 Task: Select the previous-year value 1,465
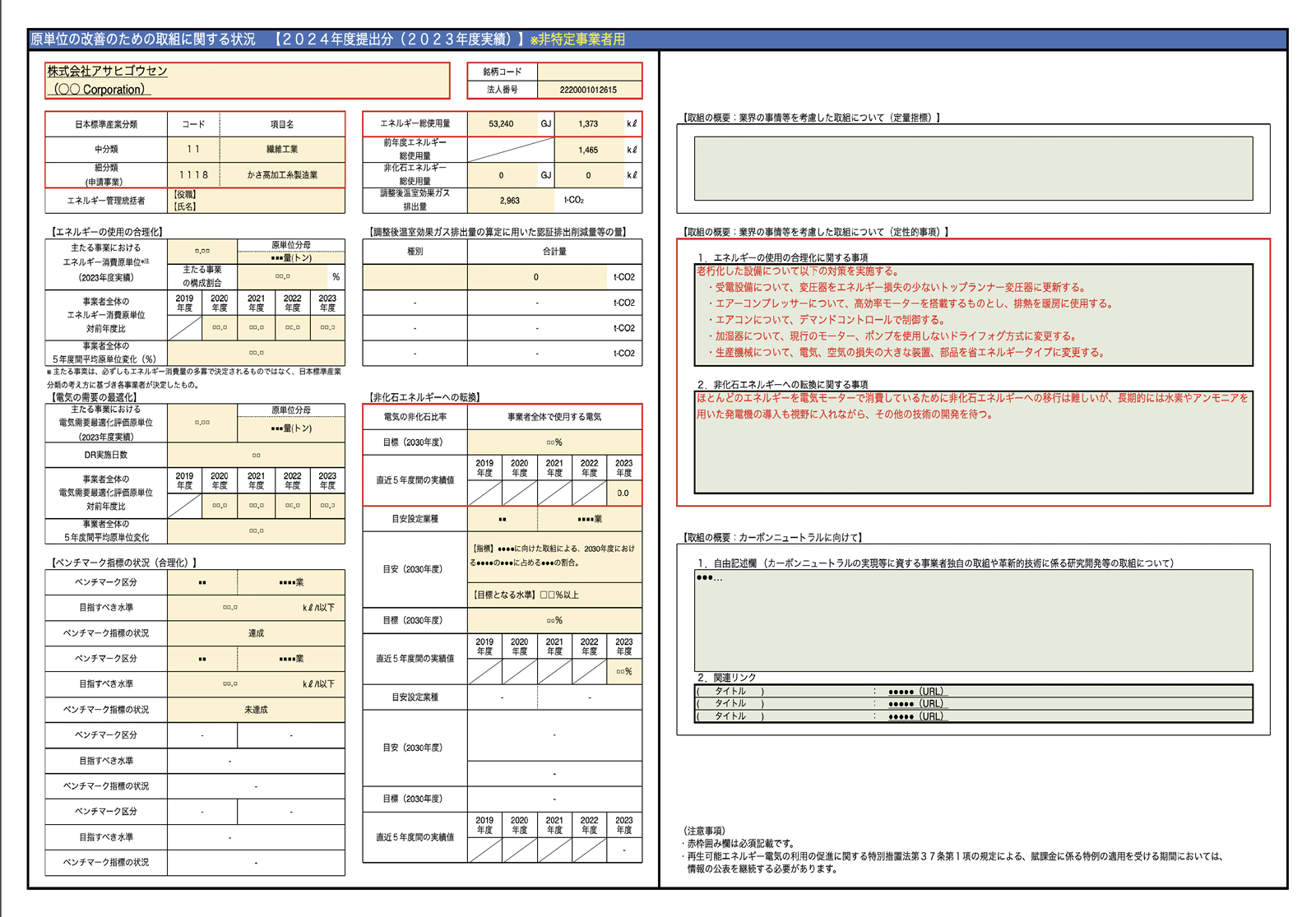tap(589, 150)
